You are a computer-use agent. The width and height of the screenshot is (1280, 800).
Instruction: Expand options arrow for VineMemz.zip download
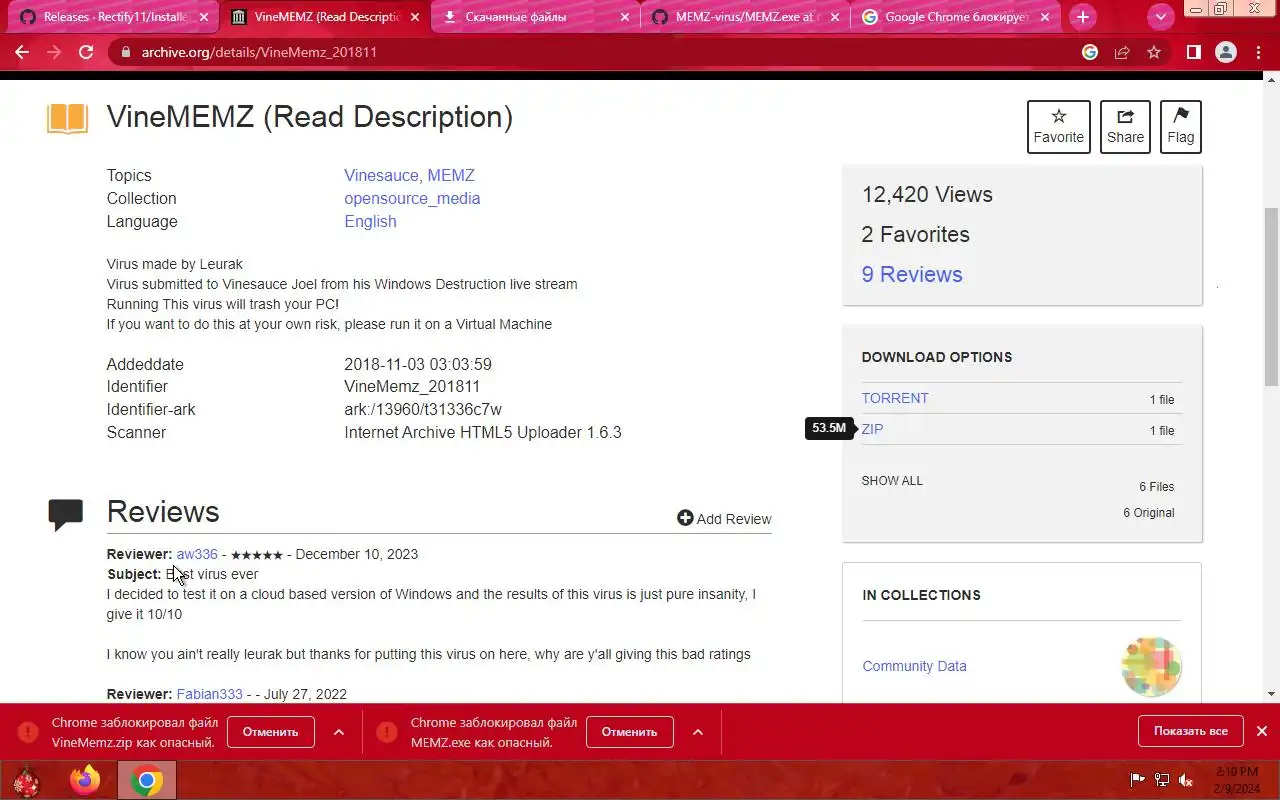(339, 732)
